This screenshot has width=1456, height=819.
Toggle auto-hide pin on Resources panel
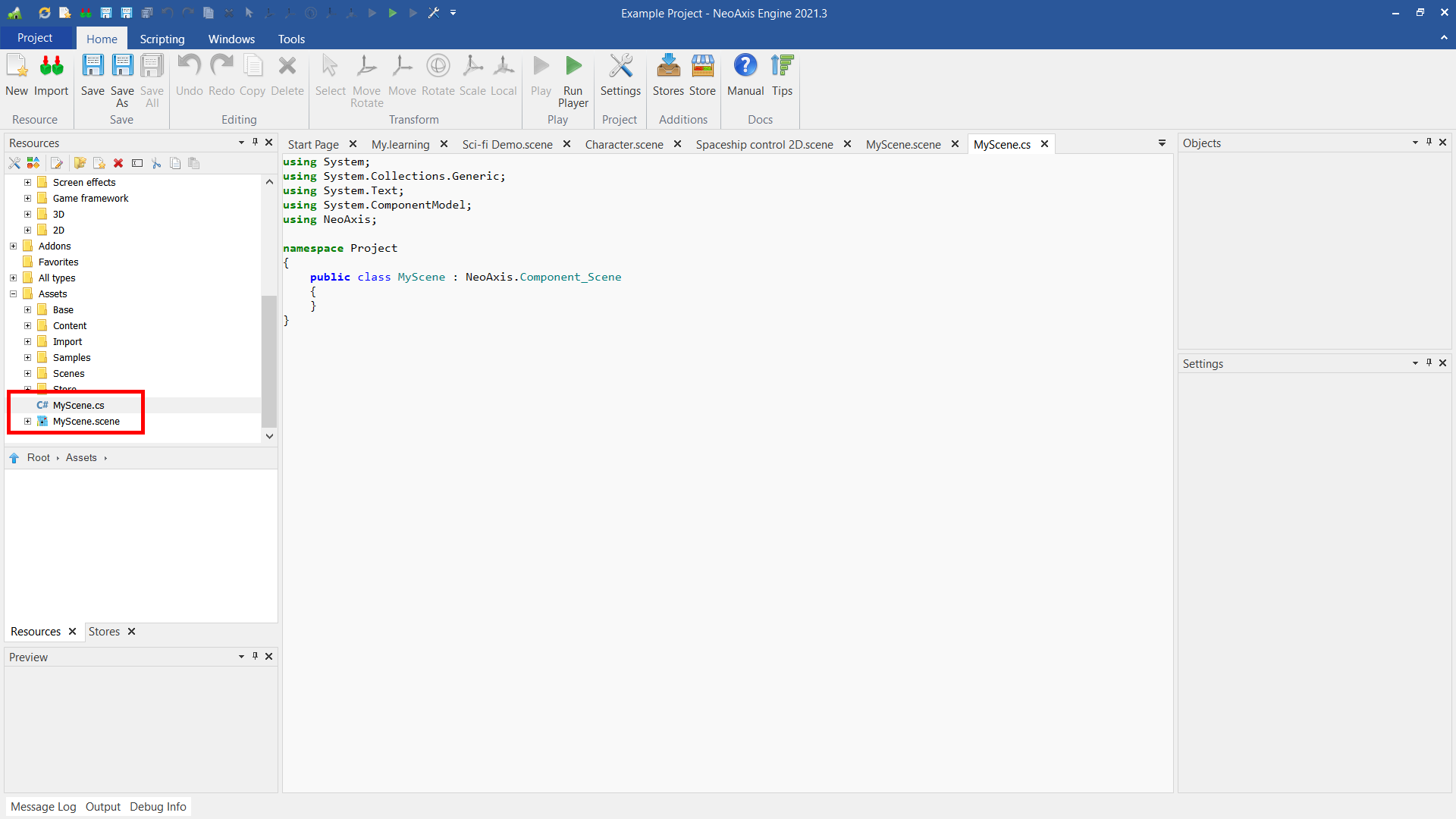click(255, 142)
